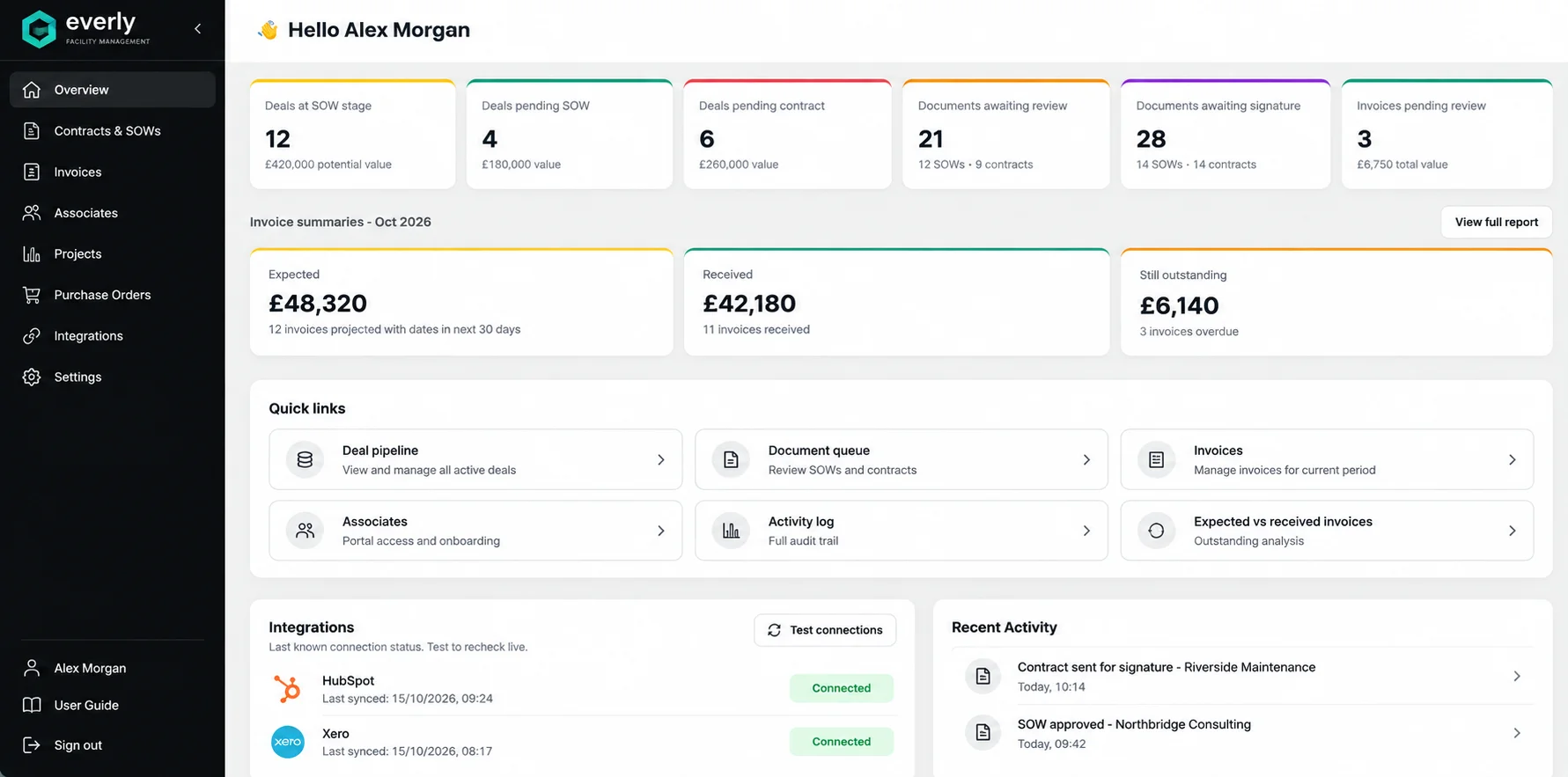Click Expected vs received invoices circular icon

(x=1157, y=531)
